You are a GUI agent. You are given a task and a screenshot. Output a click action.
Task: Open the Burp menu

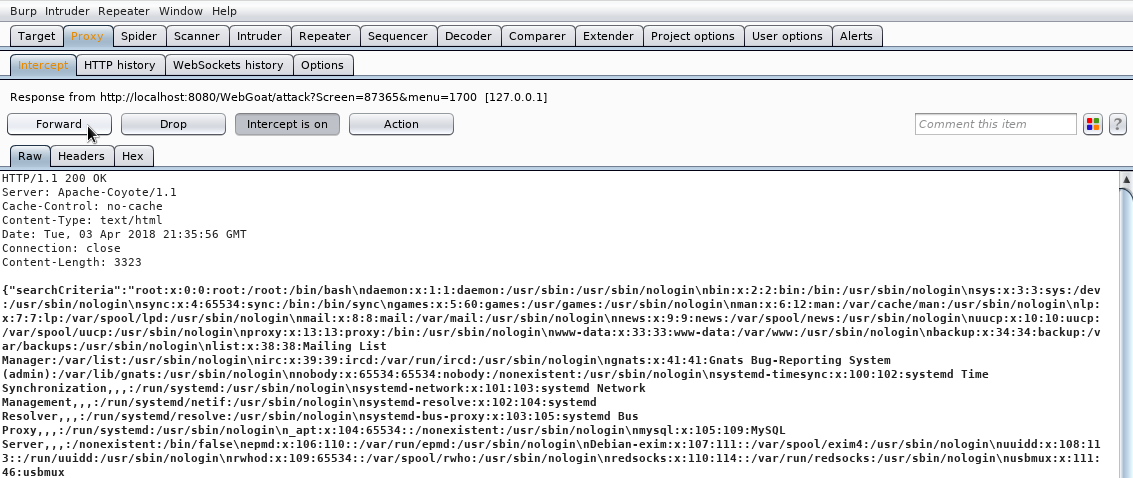coord(23,11)
